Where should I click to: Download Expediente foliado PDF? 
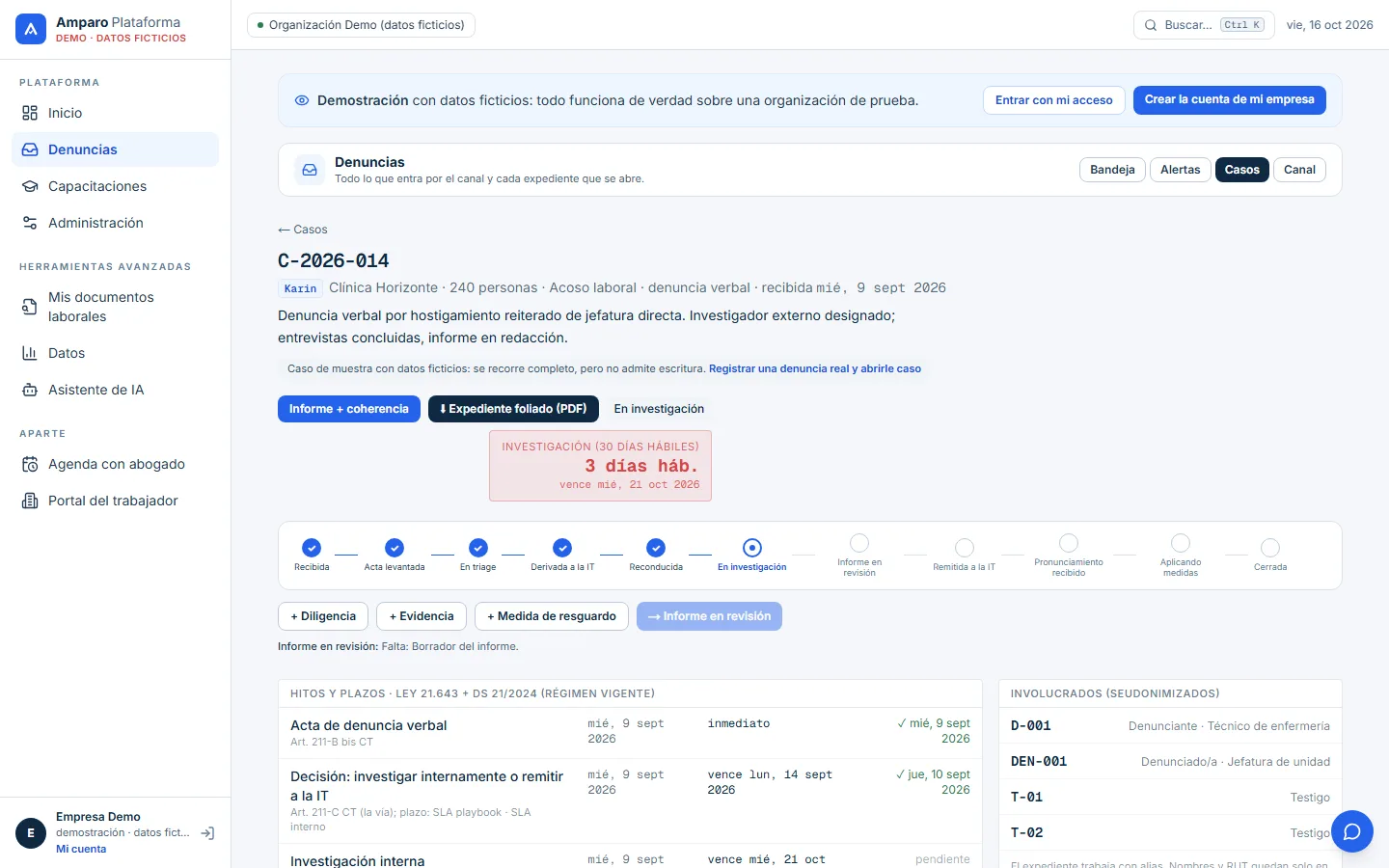point(513,409)
